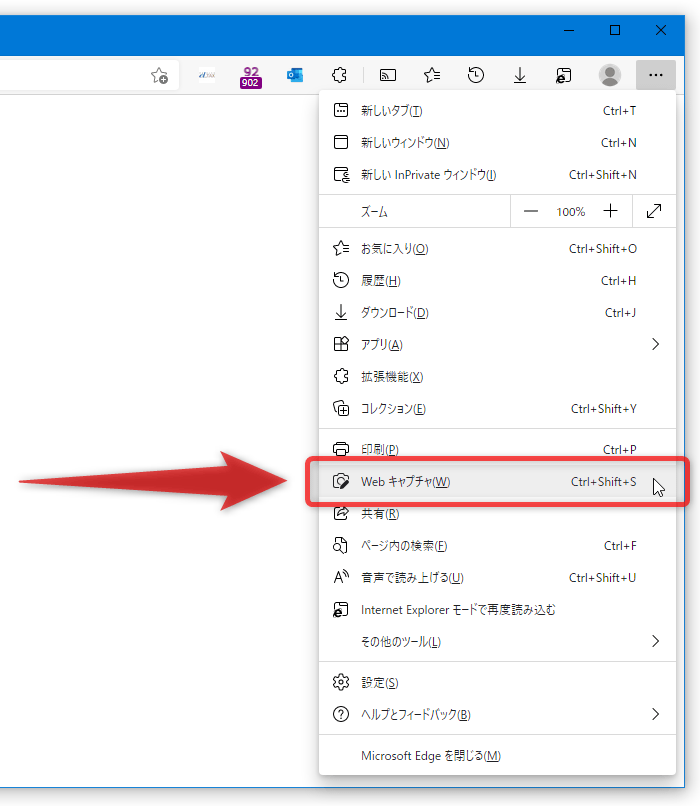Open ページ内の検索(F)
Viewport: 700px width, 806px height.
497,545
